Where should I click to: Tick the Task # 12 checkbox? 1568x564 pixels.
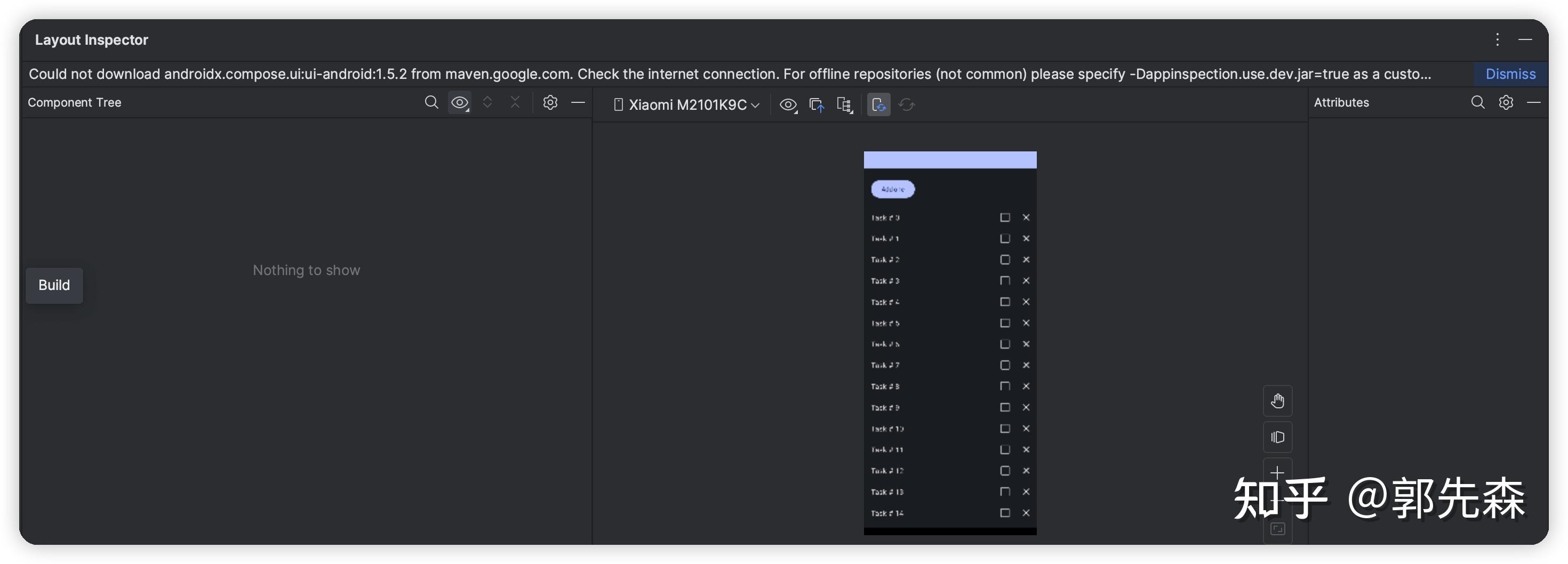[1004, 470]
